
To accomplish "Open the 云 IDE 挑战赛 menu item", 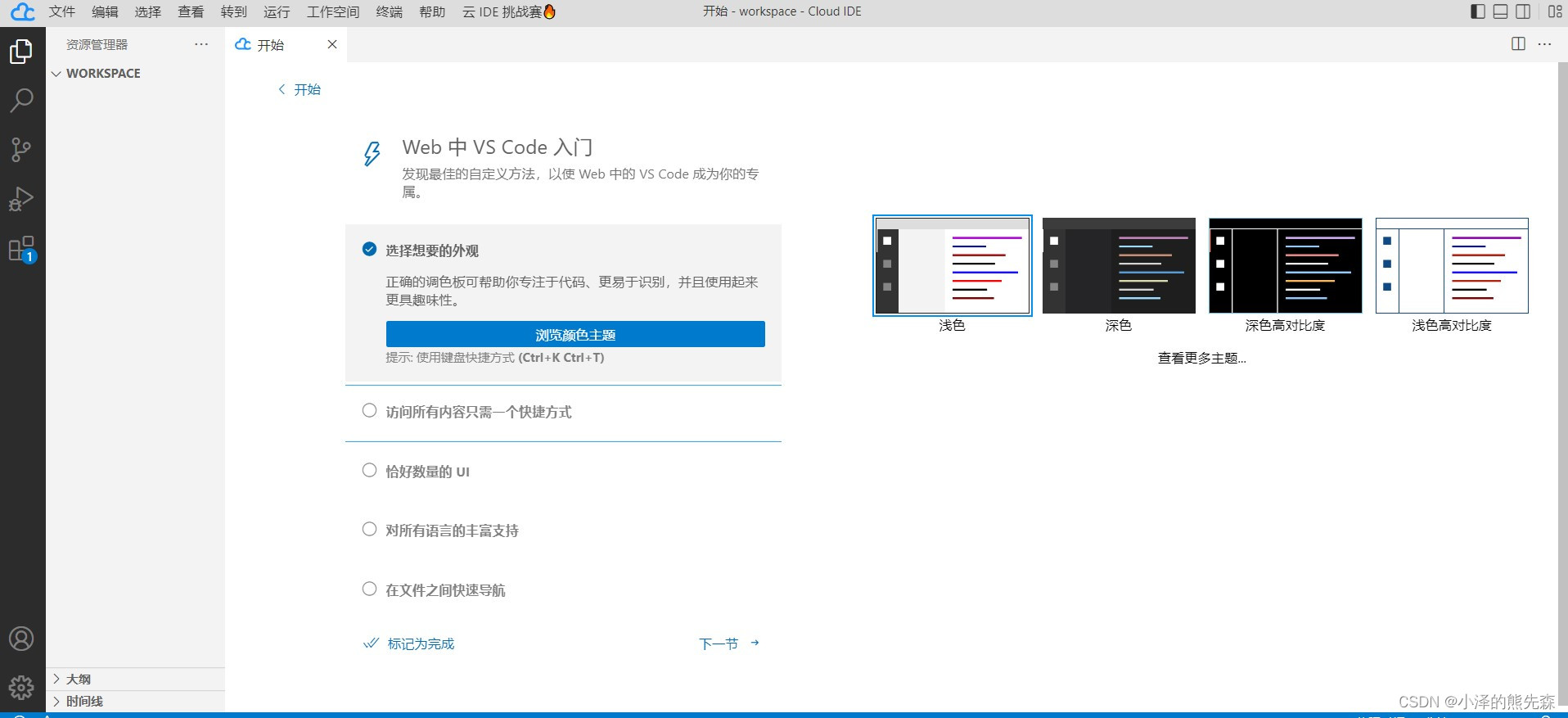I will 509,11.
